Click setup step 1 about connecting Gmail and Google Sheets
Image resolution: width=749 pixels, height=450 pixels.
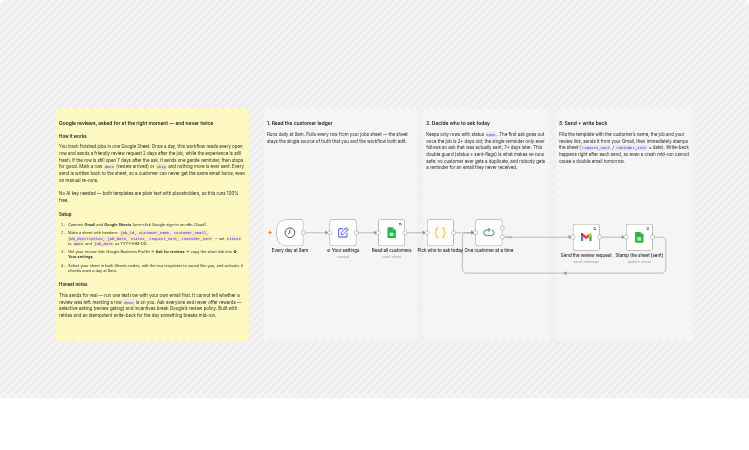pyautogui.click(x=137, y=225)
